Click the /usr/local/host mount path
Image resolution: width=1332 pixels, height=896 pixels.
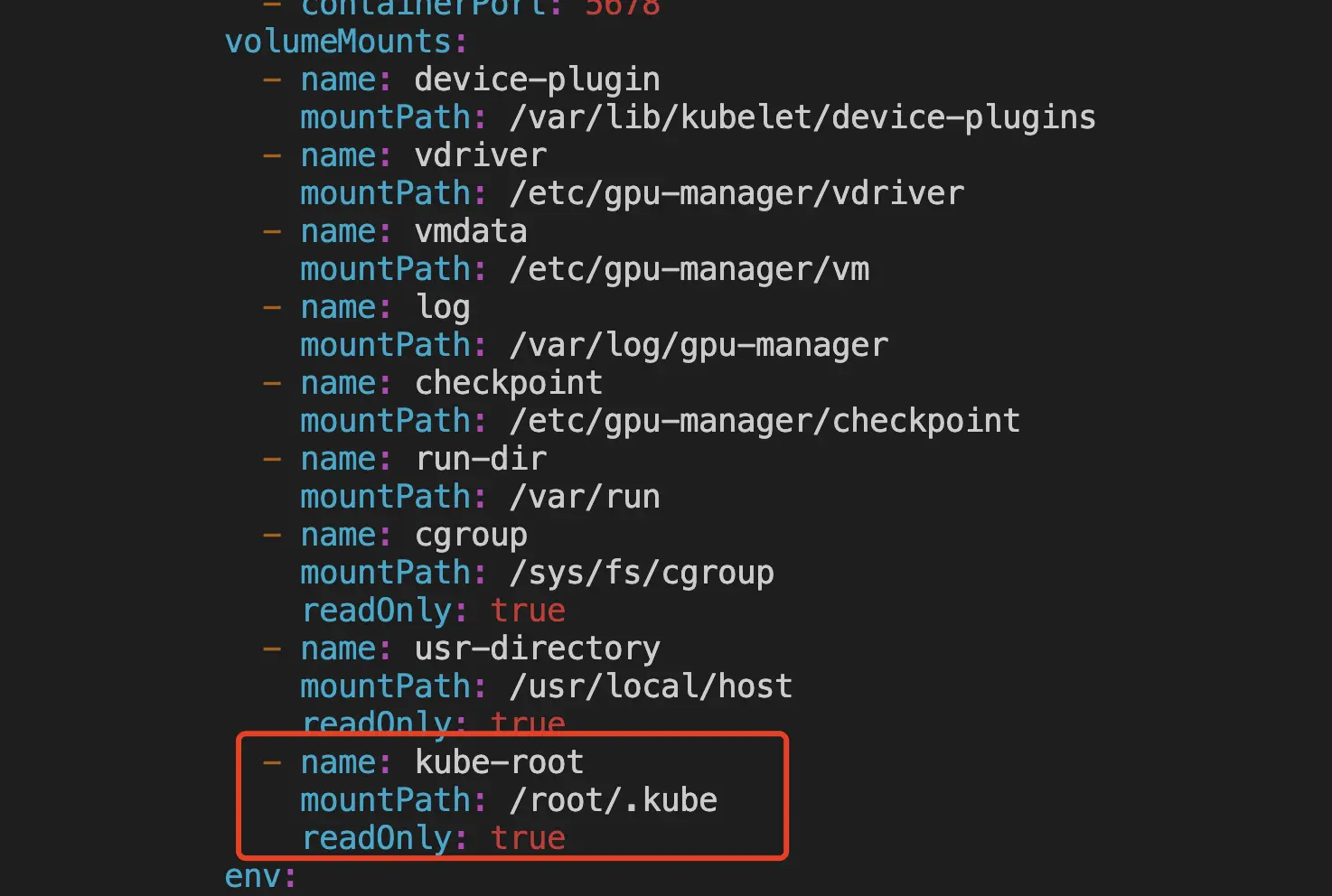coord(651,687)
